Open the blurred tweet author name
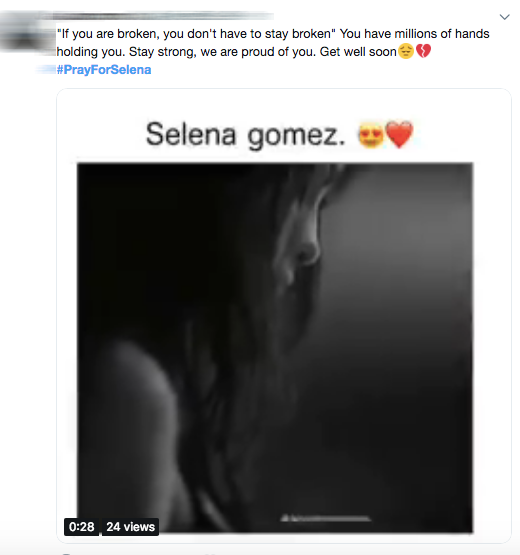This screenshot has width=520, height=555. coord(163,16)
